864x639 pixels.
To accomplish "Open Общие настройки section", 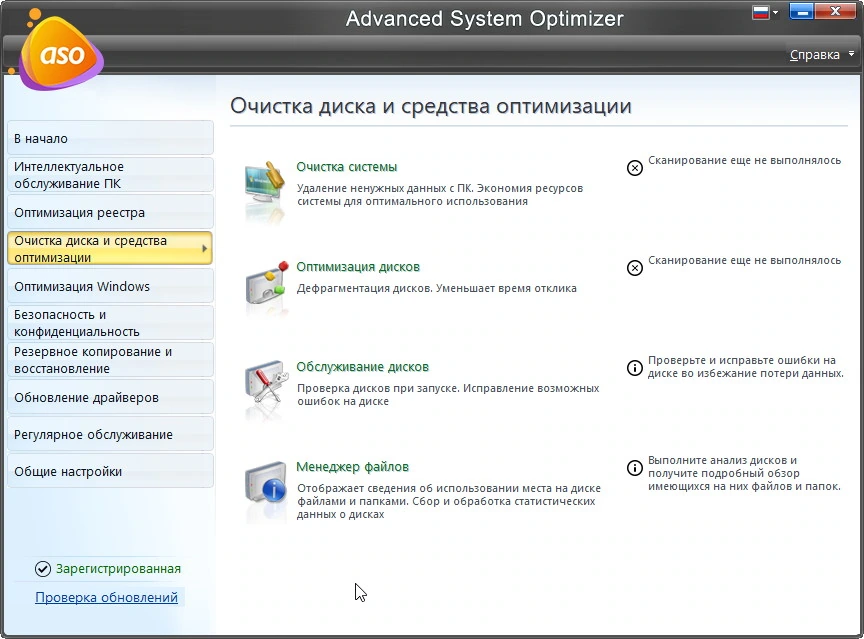I will [110, 471].
